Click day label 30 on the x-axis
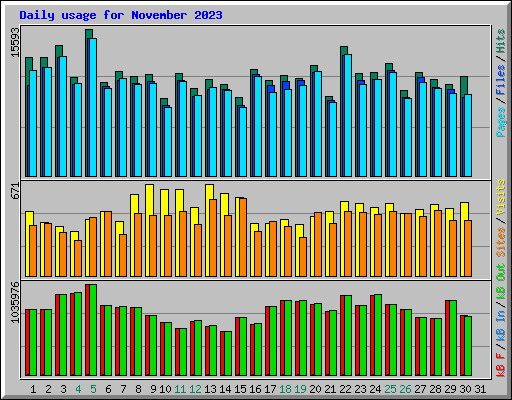The image size is (512, 400). pos(465,389)
